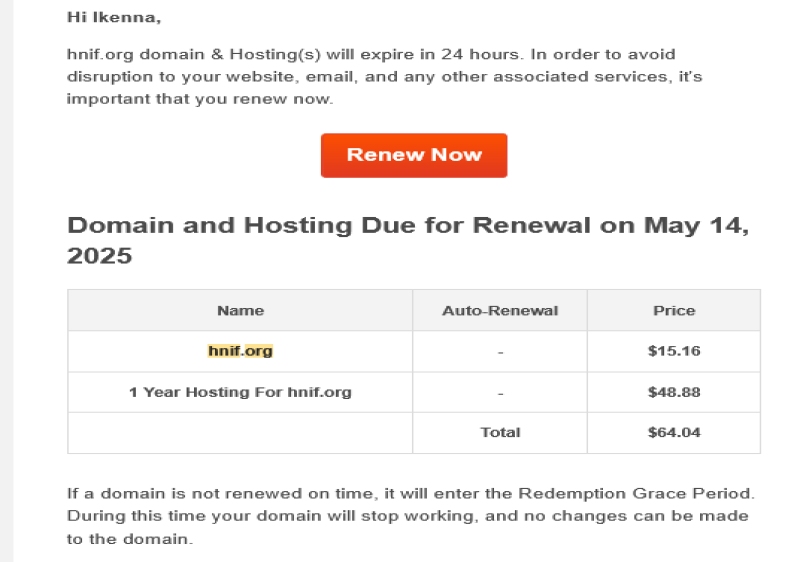Select the $15.16 price cell
Image resolution: width=800 pixels, height=562 pixels.
(x=674, y=351)
